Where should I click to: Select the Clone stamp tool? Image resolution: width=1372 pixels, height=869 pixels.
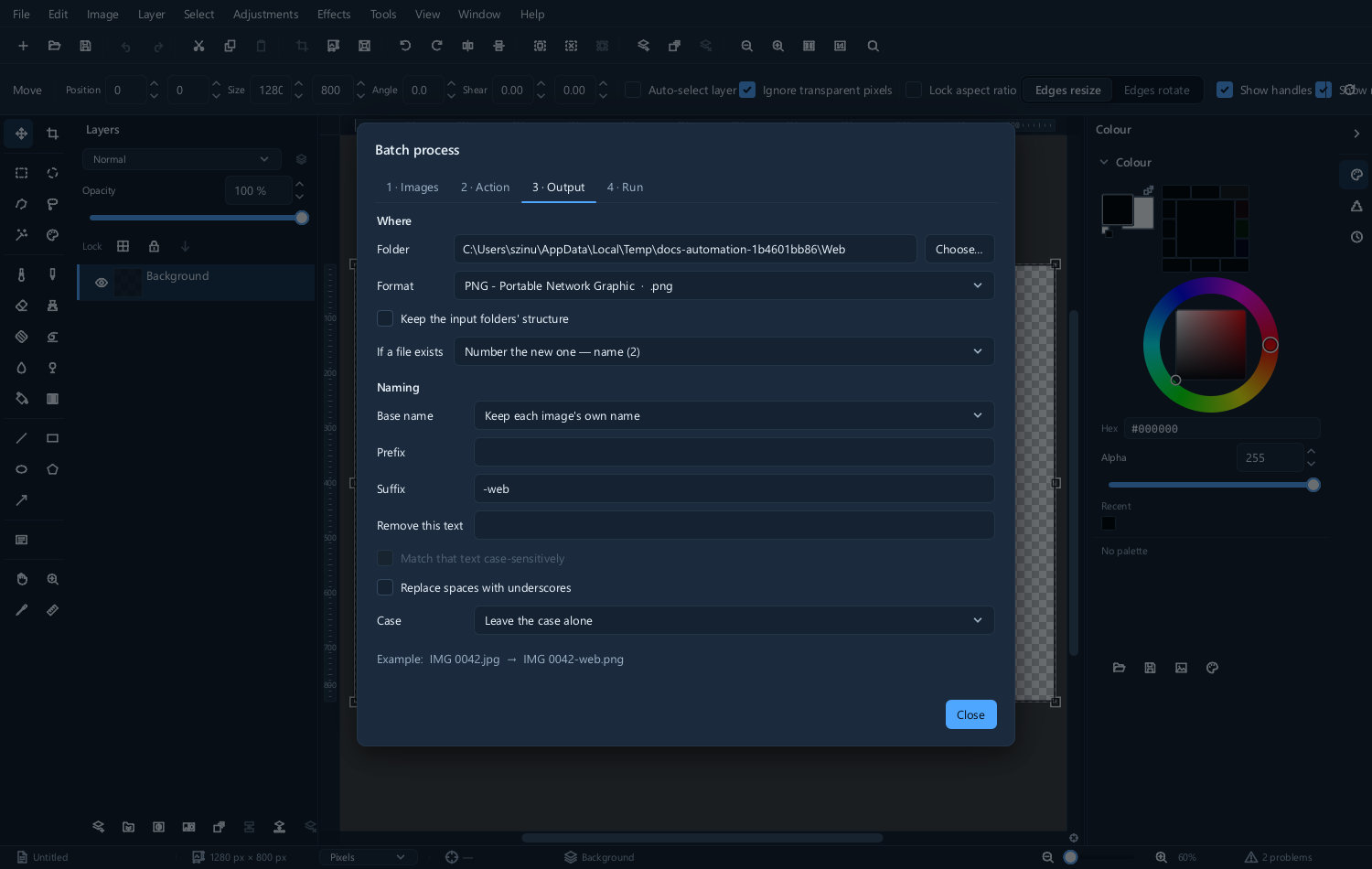(52, 306)
